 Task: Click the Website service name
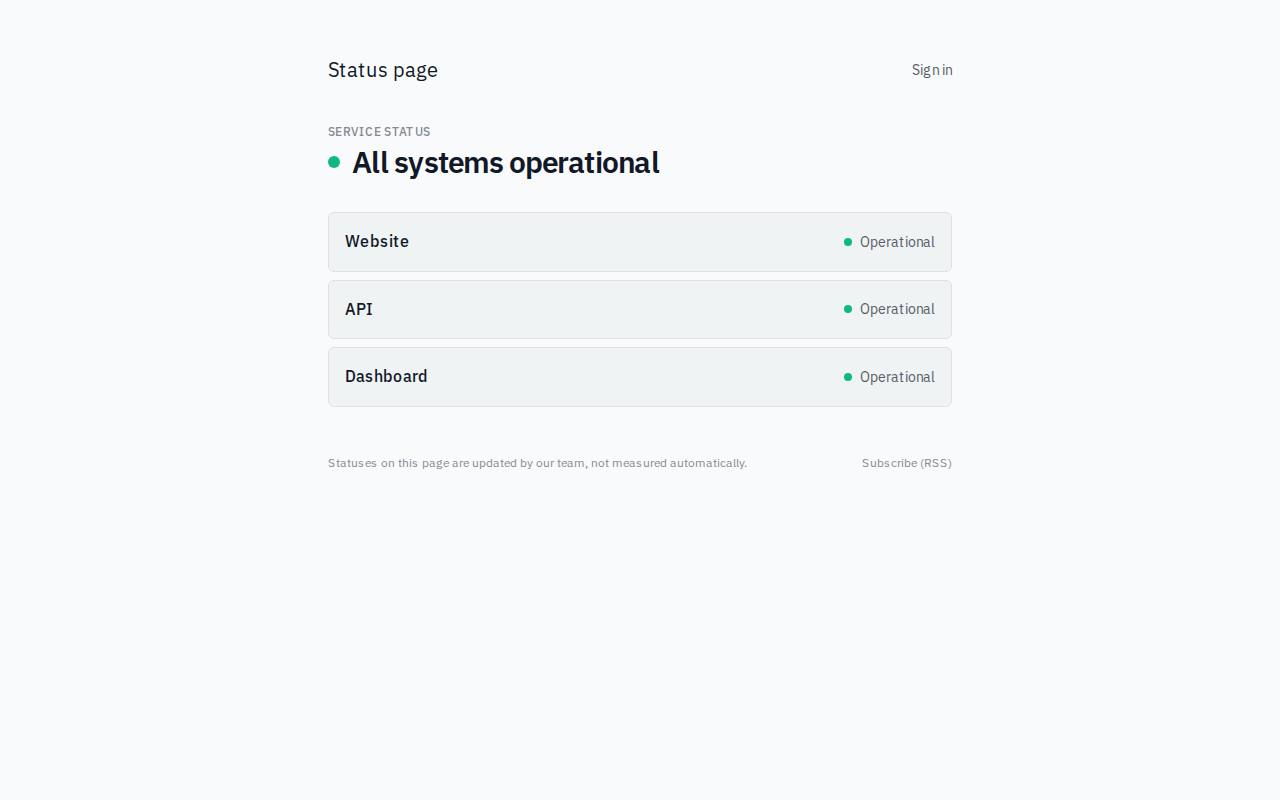click(377, 241)
